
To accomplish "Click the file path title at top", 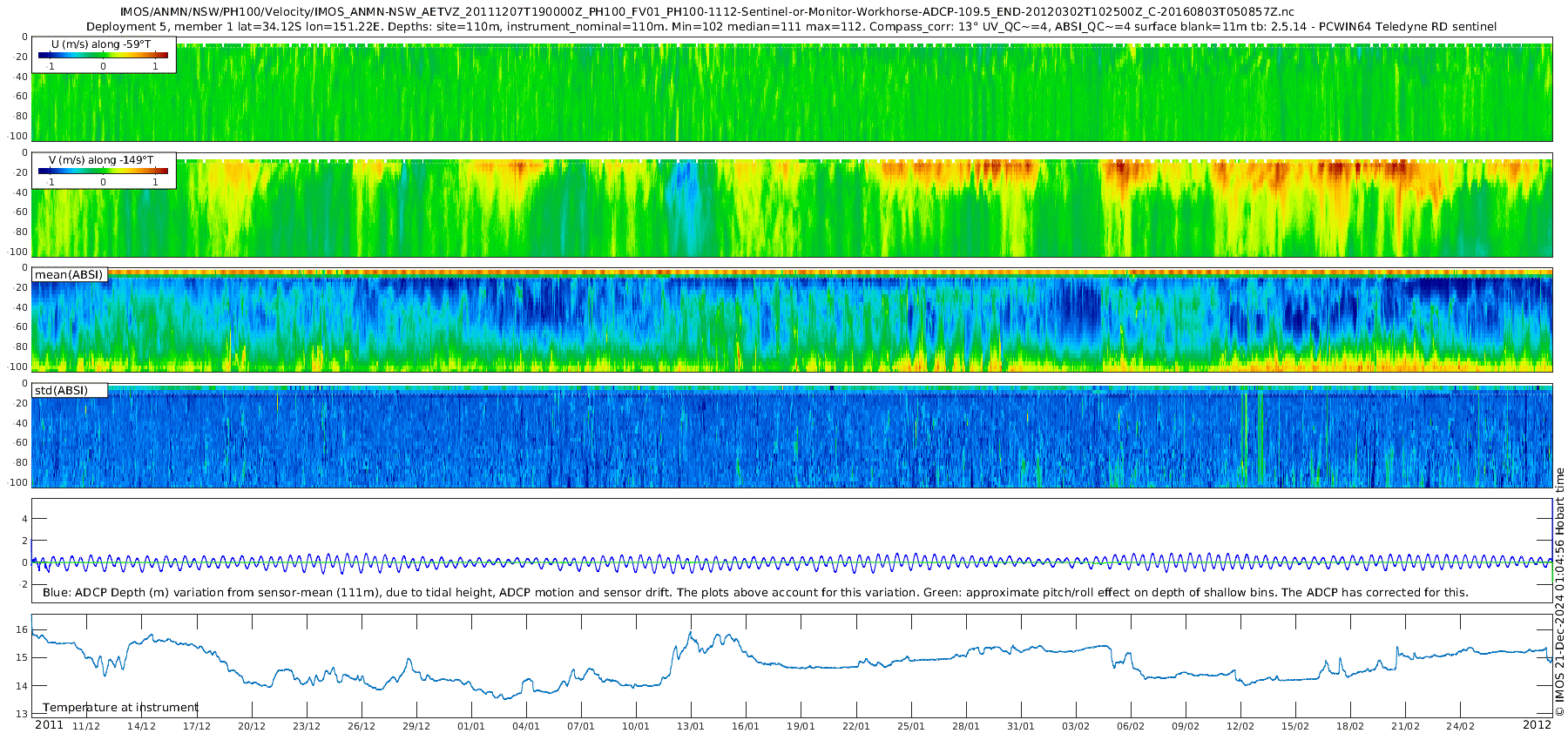I will (x=706, y=12).
